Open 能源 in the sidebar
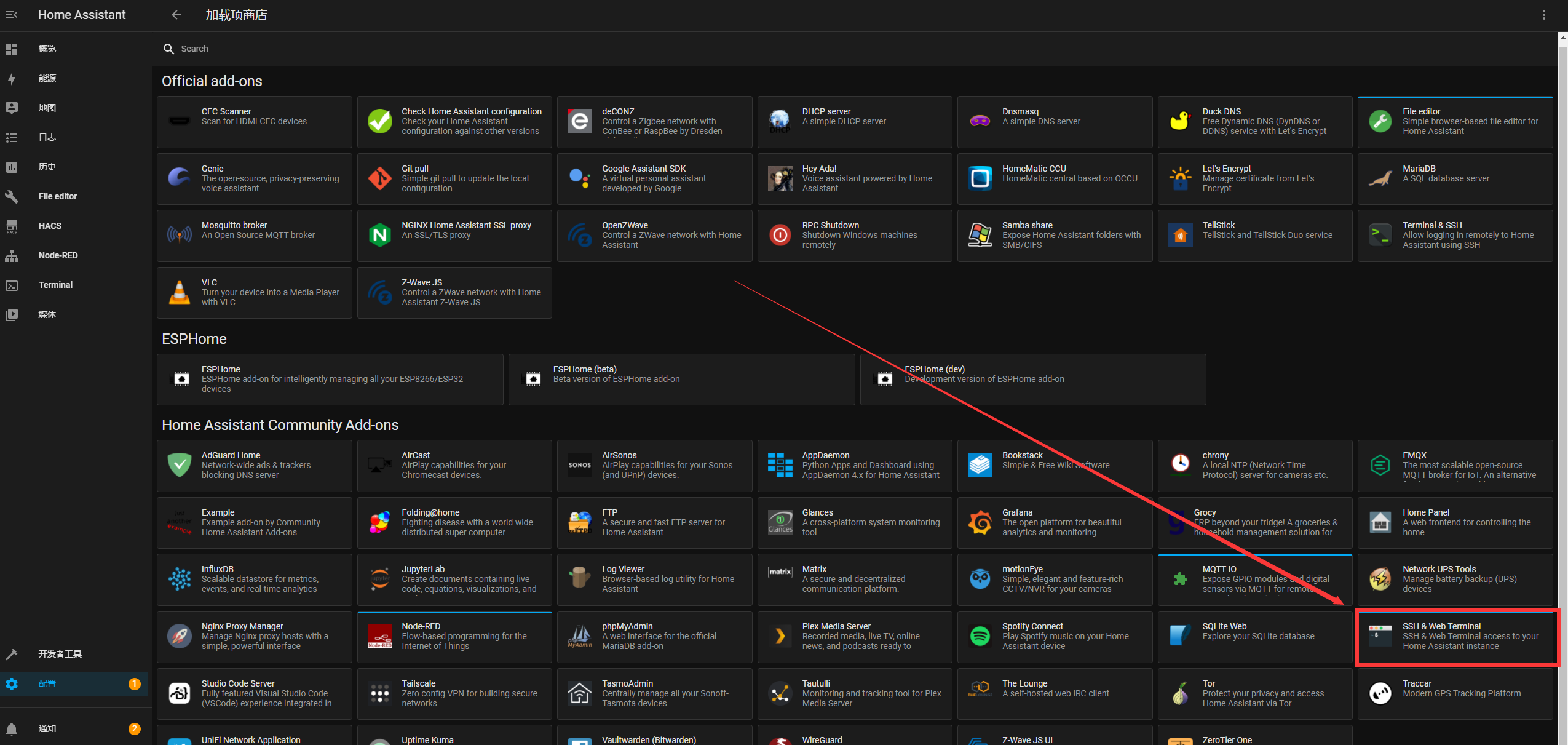1568x745 pixels. point(74,78)
